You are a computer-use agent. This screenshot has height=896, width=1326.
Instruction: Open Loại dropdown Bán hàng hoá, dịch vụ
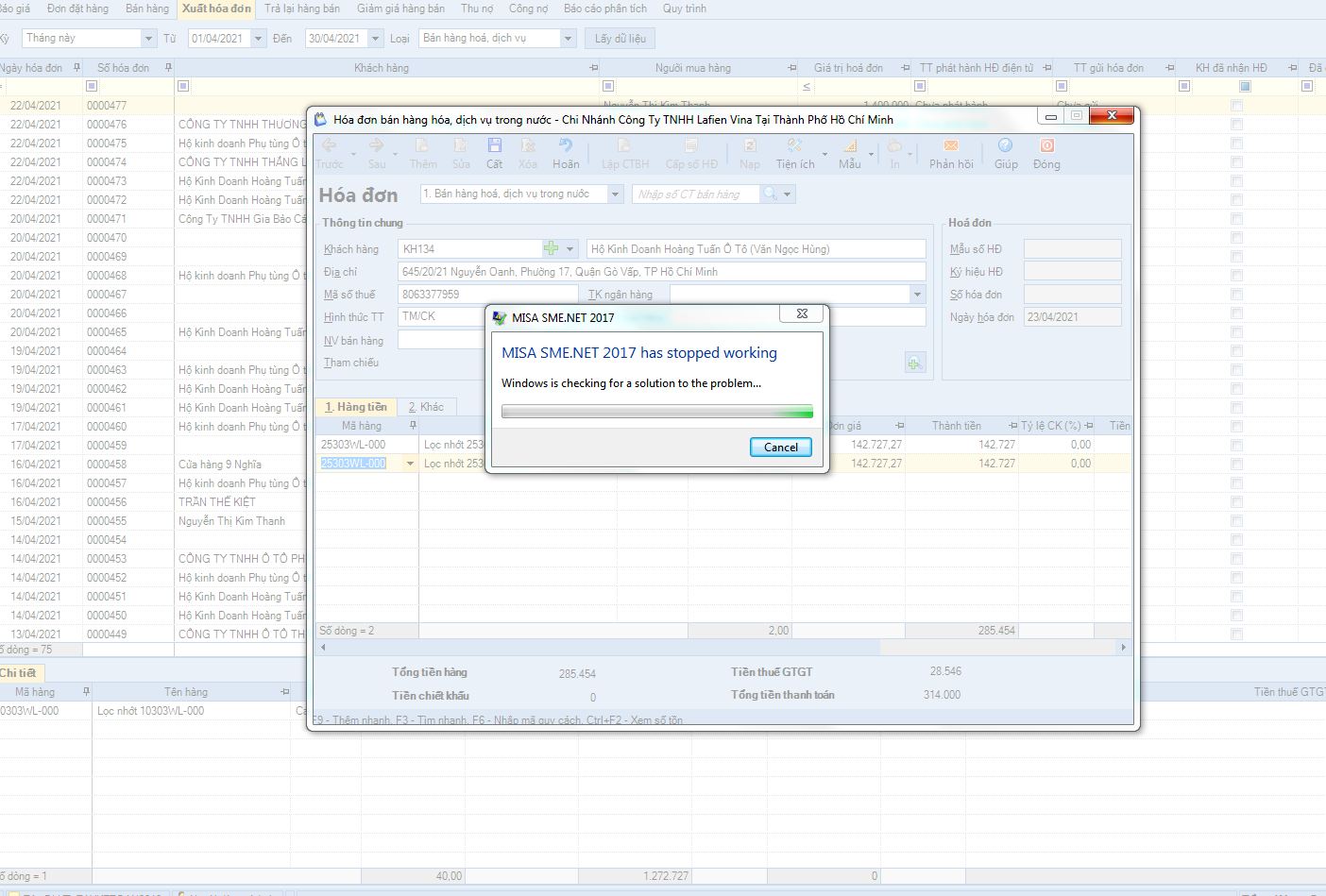(x=568, y=39)
